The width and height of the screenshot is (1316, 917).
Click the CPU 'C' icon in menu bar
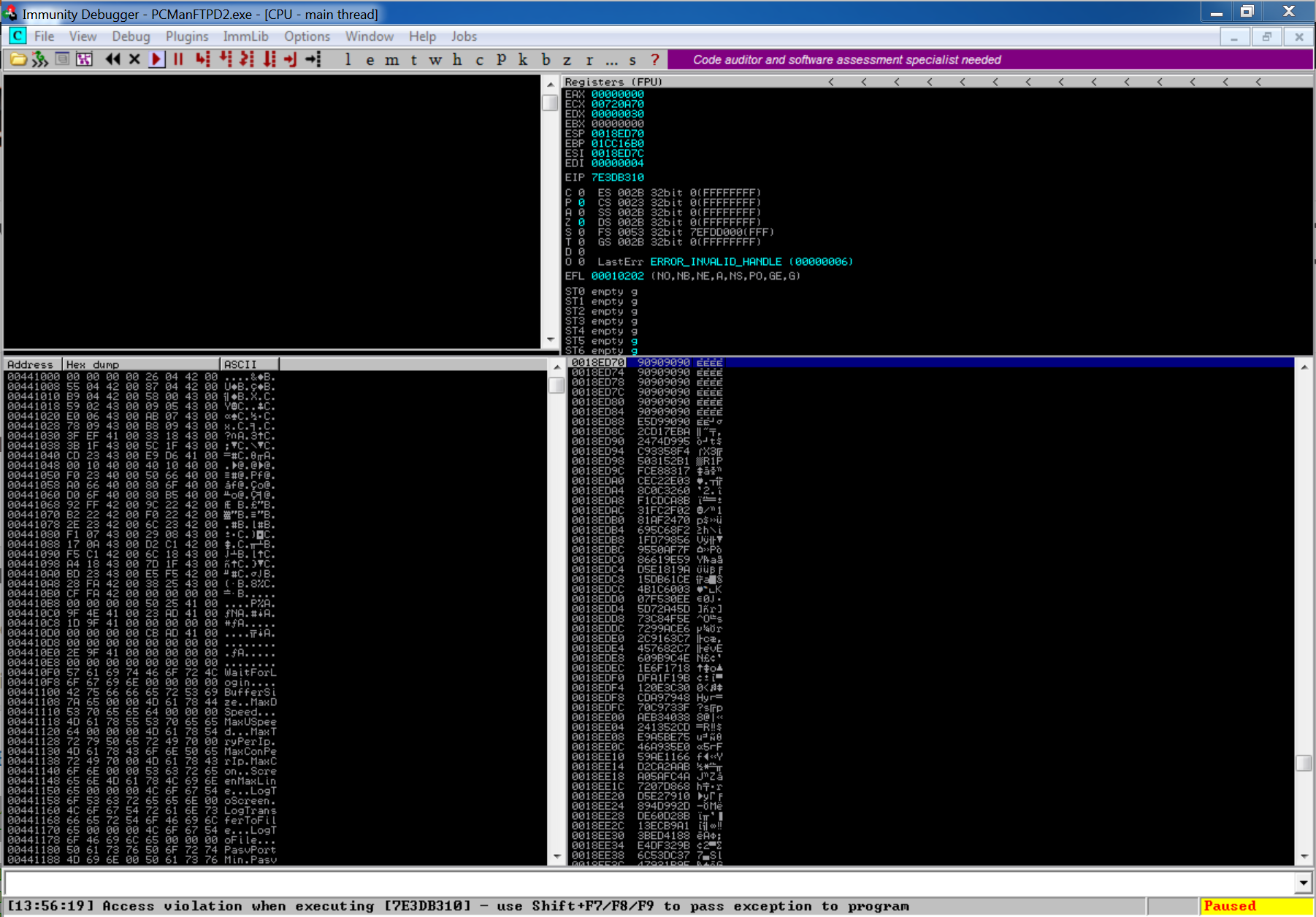coord(18,36)
